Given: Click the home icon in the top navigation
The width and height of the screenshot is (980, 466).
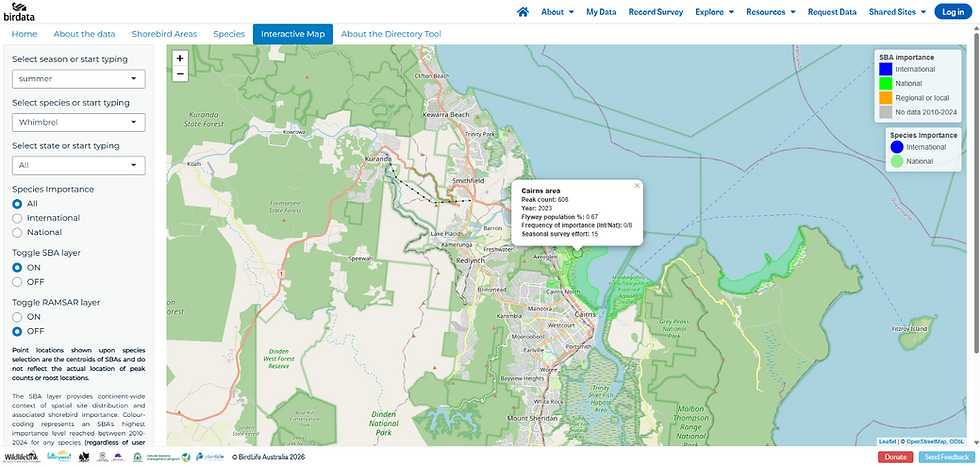Looking at the screenshot, I should [x=523, y=11].
